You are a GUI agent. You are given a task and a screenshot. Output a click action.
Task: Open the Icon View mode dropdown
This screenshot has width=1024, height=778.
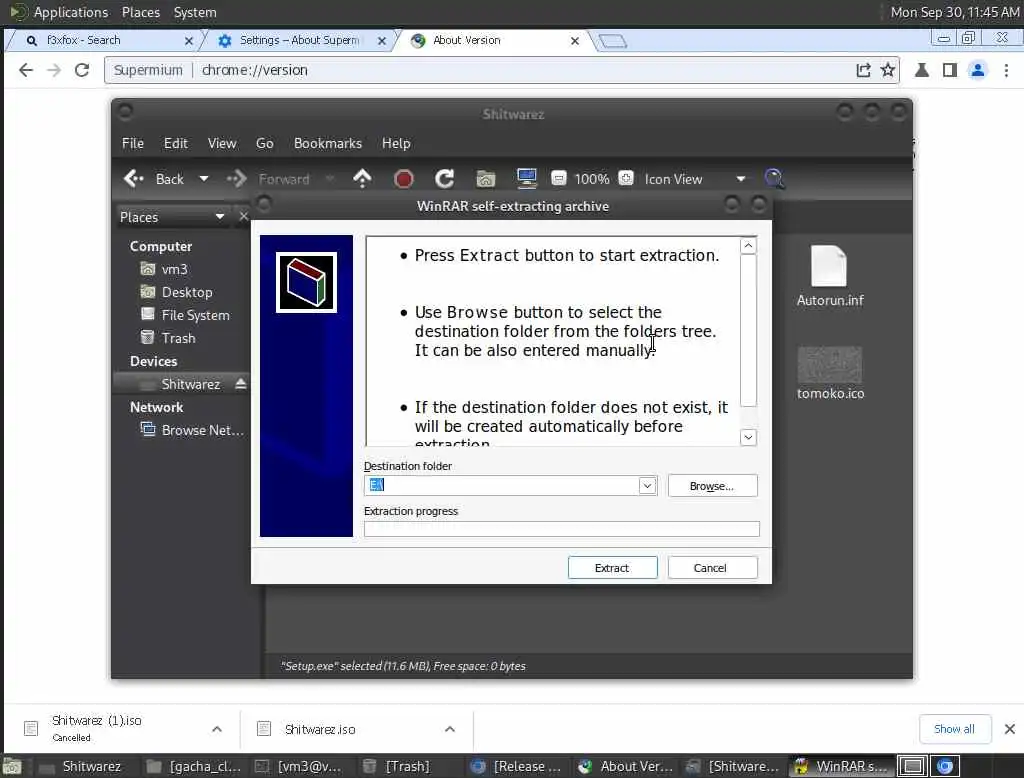(695, 179)
